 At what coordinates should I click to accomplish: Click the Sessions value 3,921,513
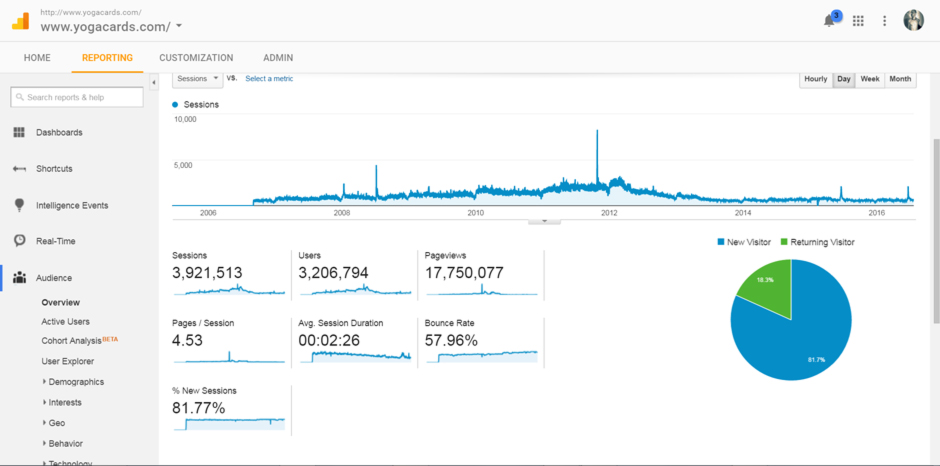coord(207,273)
